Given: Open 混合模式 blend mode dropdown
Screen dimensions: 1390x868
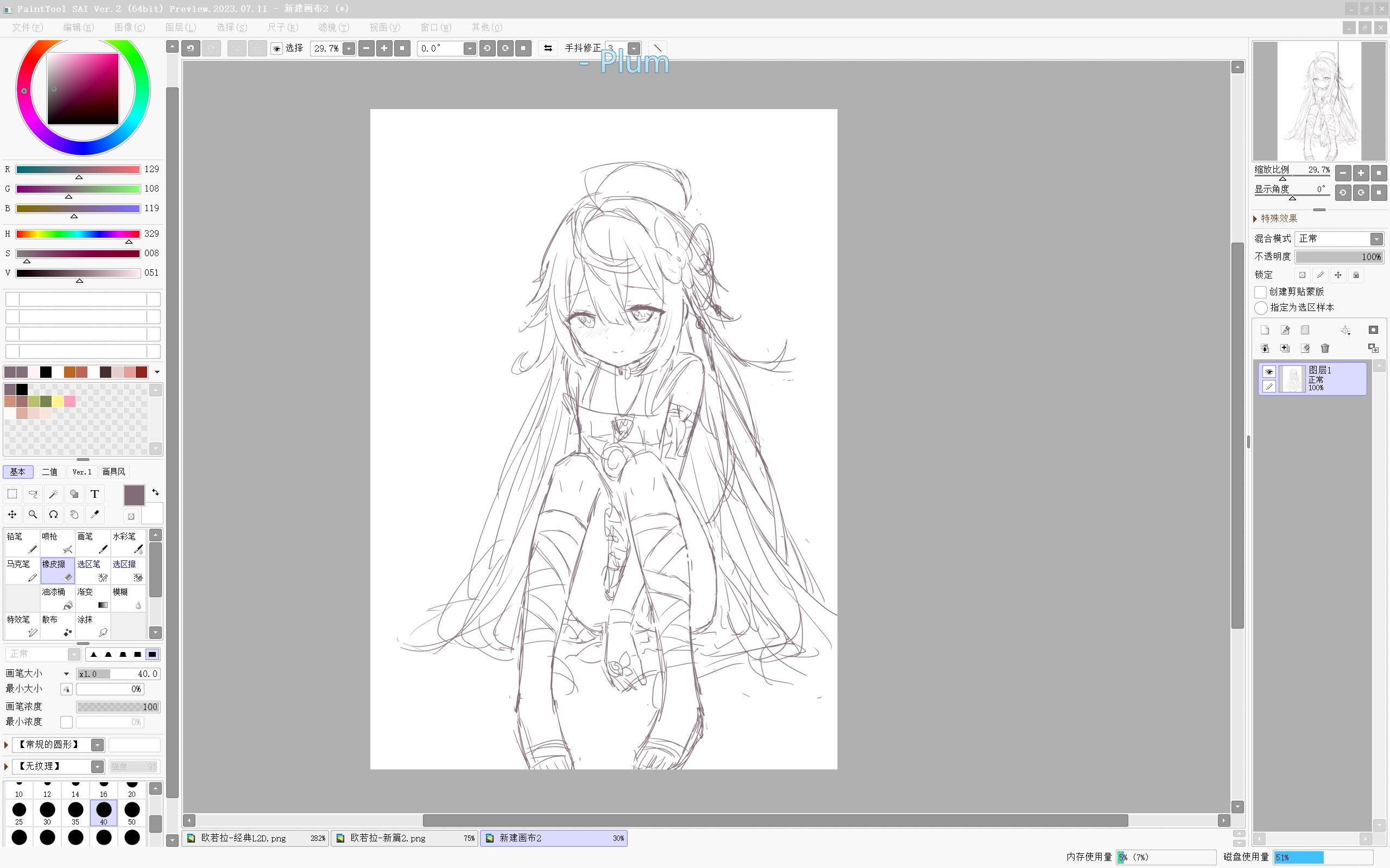Looking at the screenshot, I should point(1376,239).
